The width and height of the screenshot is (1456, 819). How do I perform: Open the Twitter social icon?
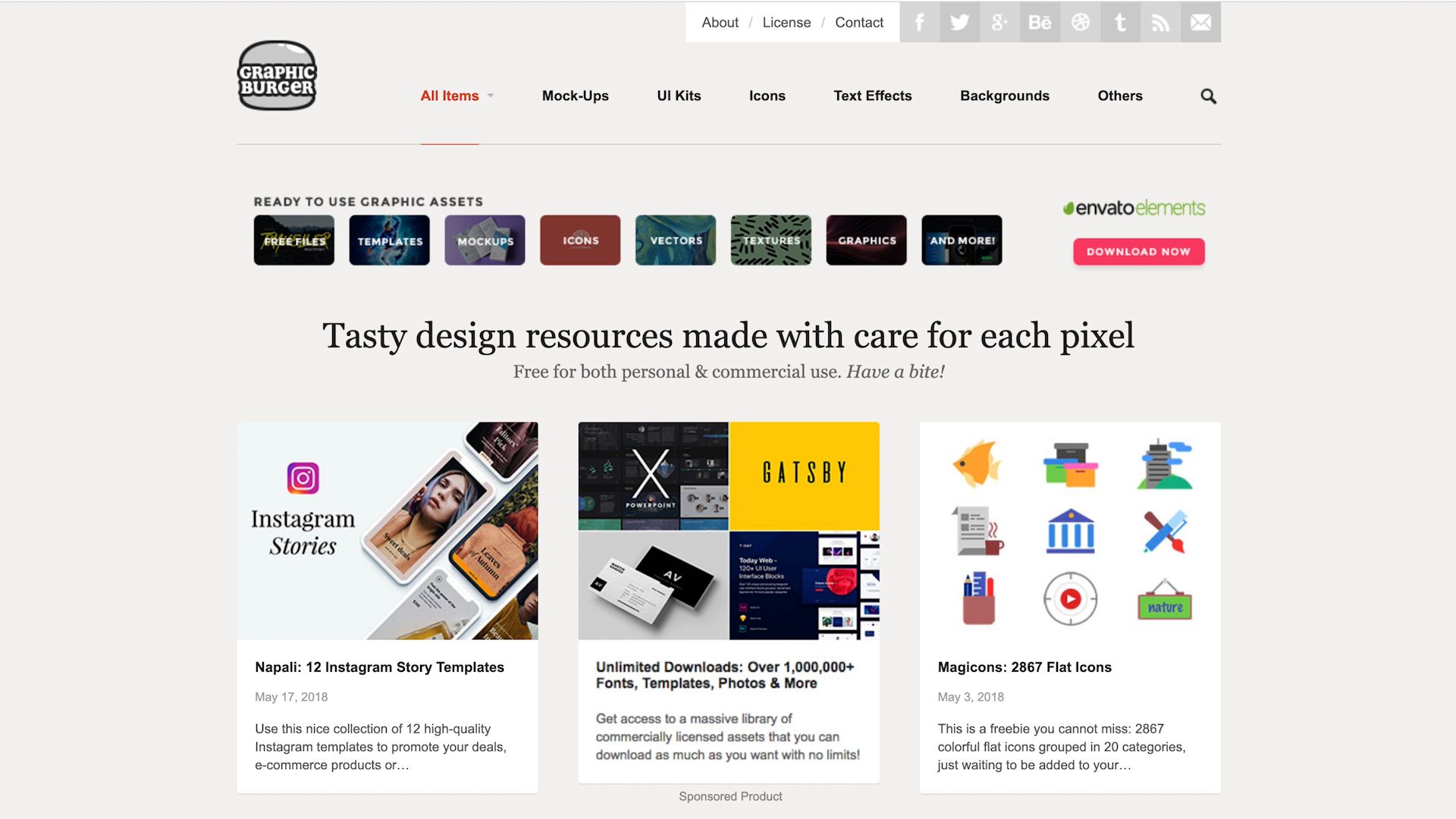959,22
